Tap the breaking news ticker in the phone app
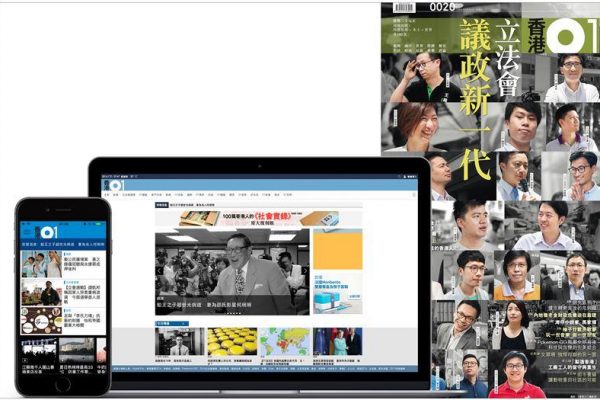Viewport: 600px width, 400px height. 63,244
